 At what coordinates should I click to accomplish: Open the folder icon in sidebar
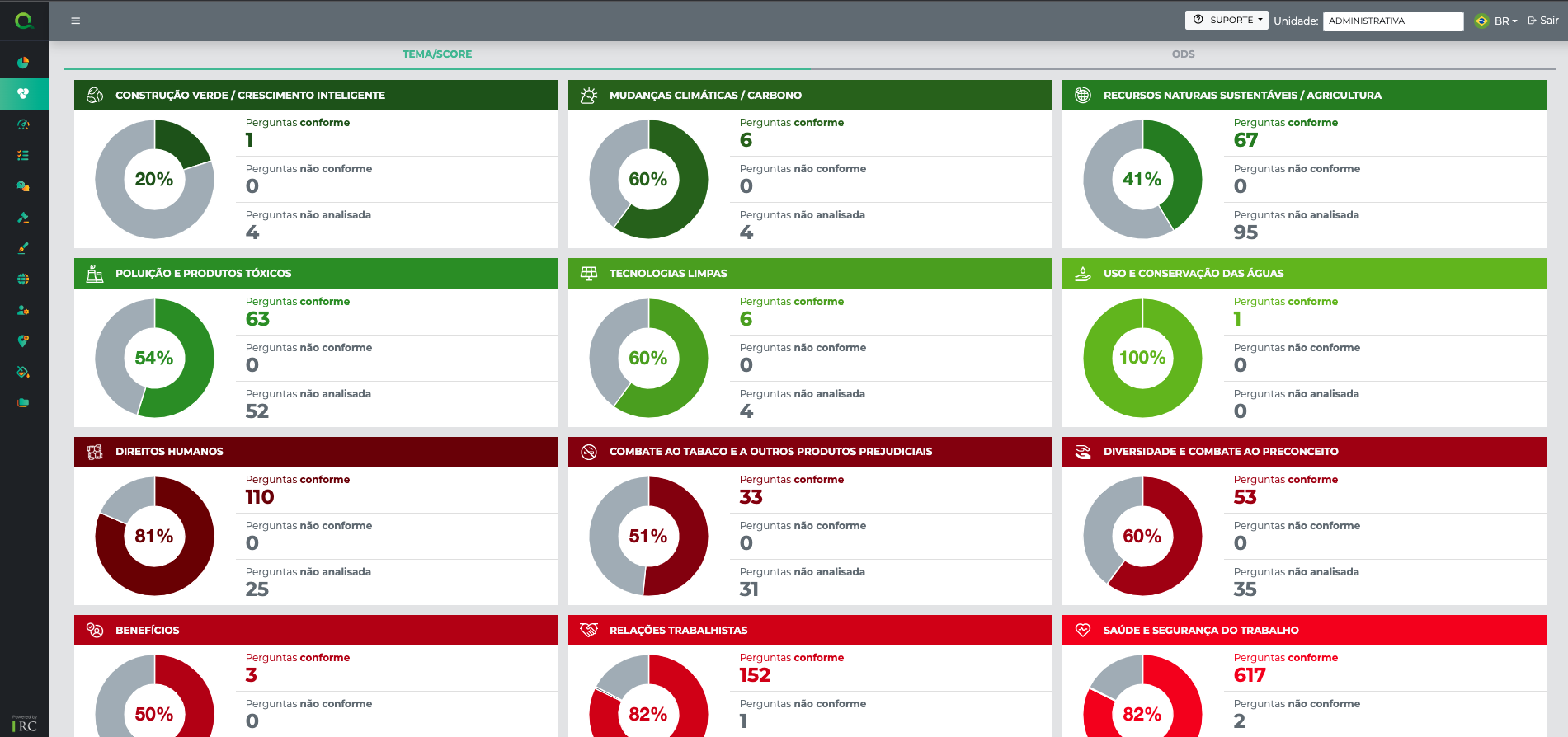pyautogui.click(x=23, y=403)
